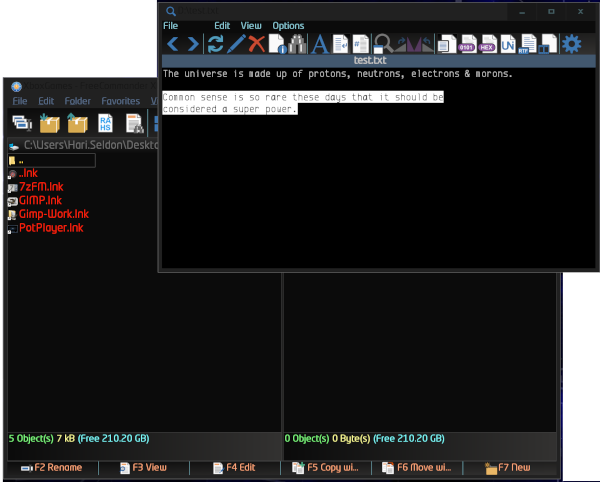Screen dimensions: 600x482
Task: Open the Folder menu in FreeCommander
Action: (x=77, y=101)
